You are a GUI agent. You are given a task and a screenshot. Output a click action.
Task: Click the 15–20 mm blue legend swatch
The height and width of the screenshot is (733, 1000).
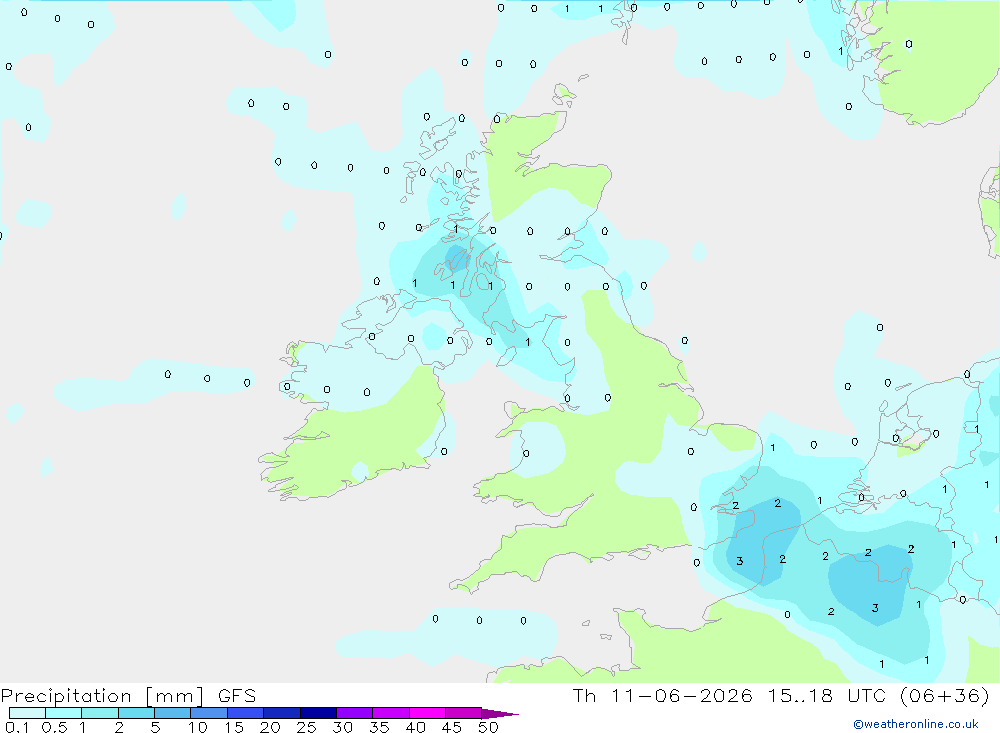pos(246,713)
